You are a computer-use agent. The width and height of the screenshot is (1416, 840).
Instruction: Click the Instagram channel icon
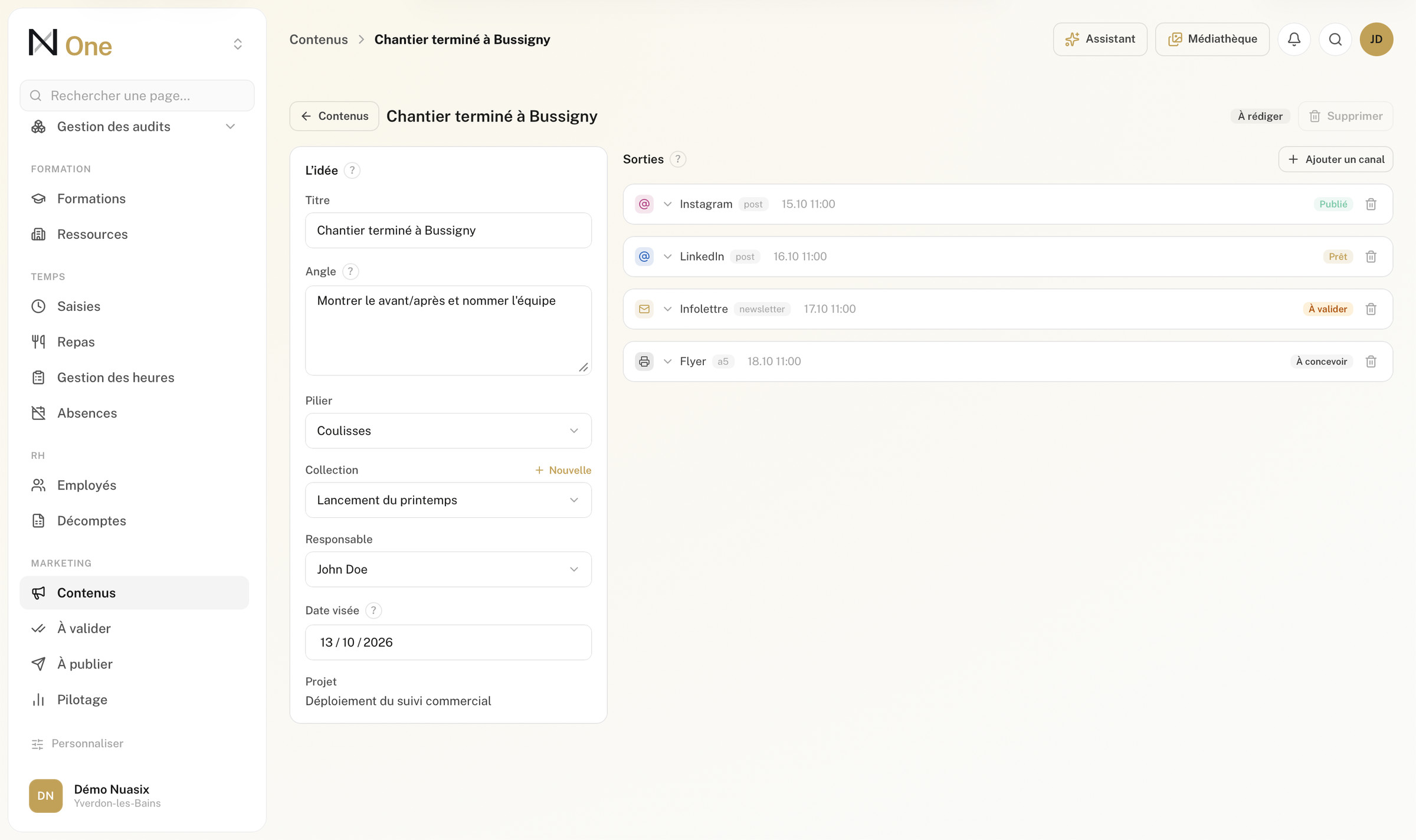click(644, 204)
